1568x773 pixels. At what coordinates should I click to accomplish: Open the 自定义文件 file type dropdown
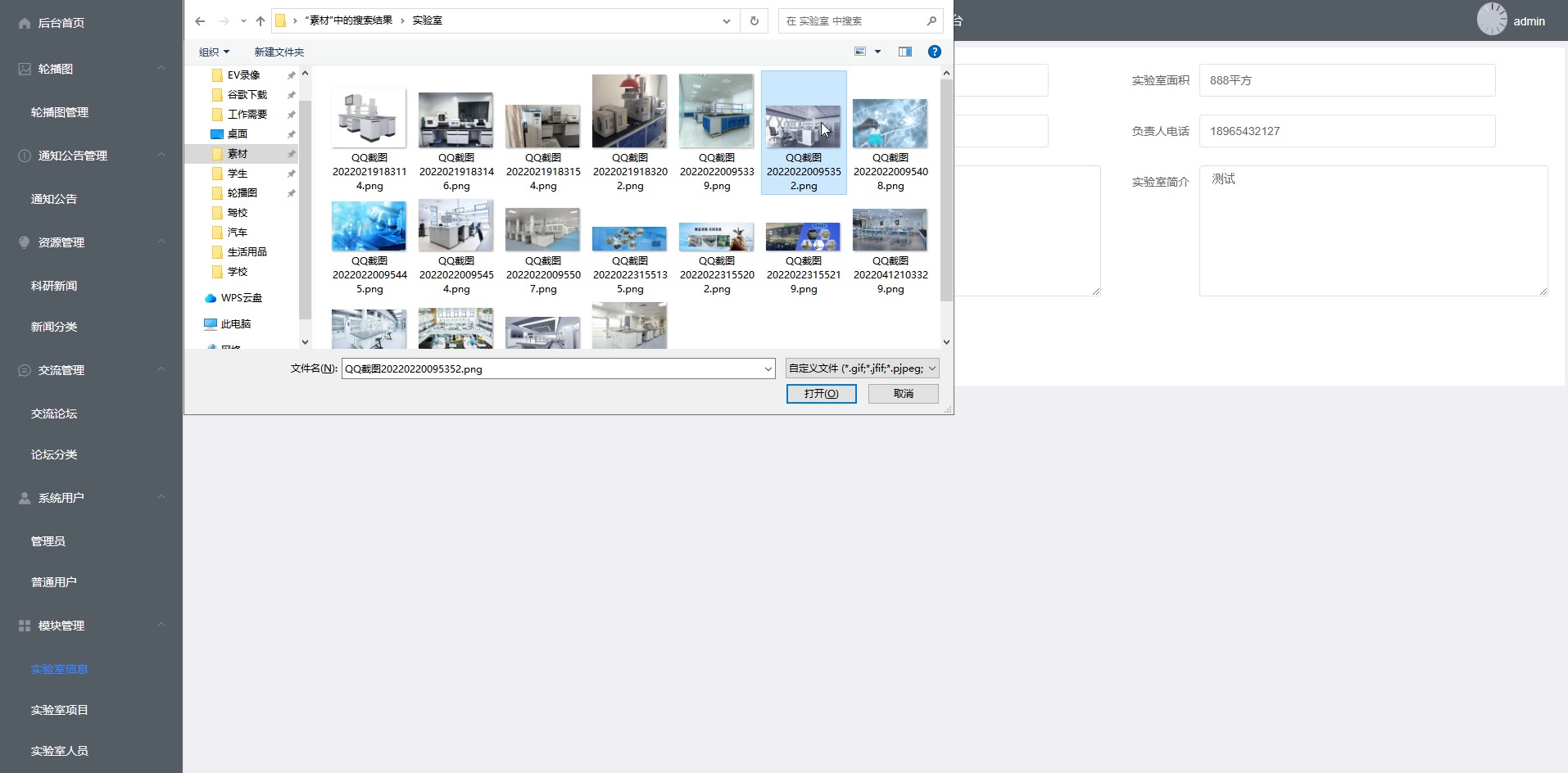862,368
